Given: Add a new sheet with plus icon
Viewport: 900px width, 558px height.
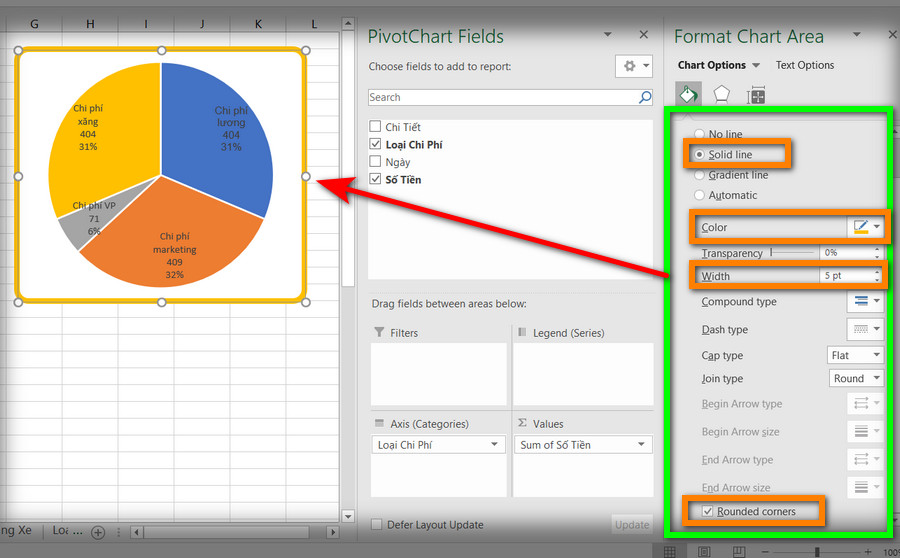Looking at the screenshot, I should 98,532.
